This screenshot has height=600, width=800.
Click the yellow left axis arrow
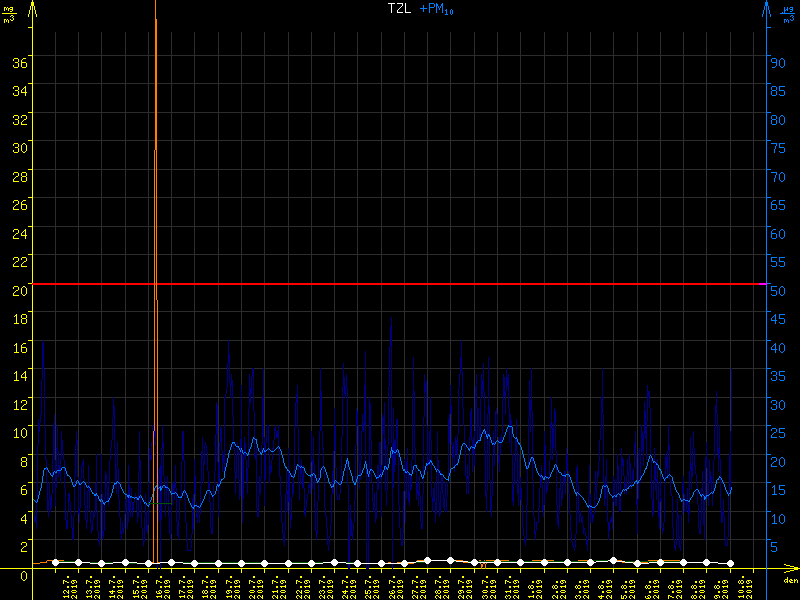(33, 8)
